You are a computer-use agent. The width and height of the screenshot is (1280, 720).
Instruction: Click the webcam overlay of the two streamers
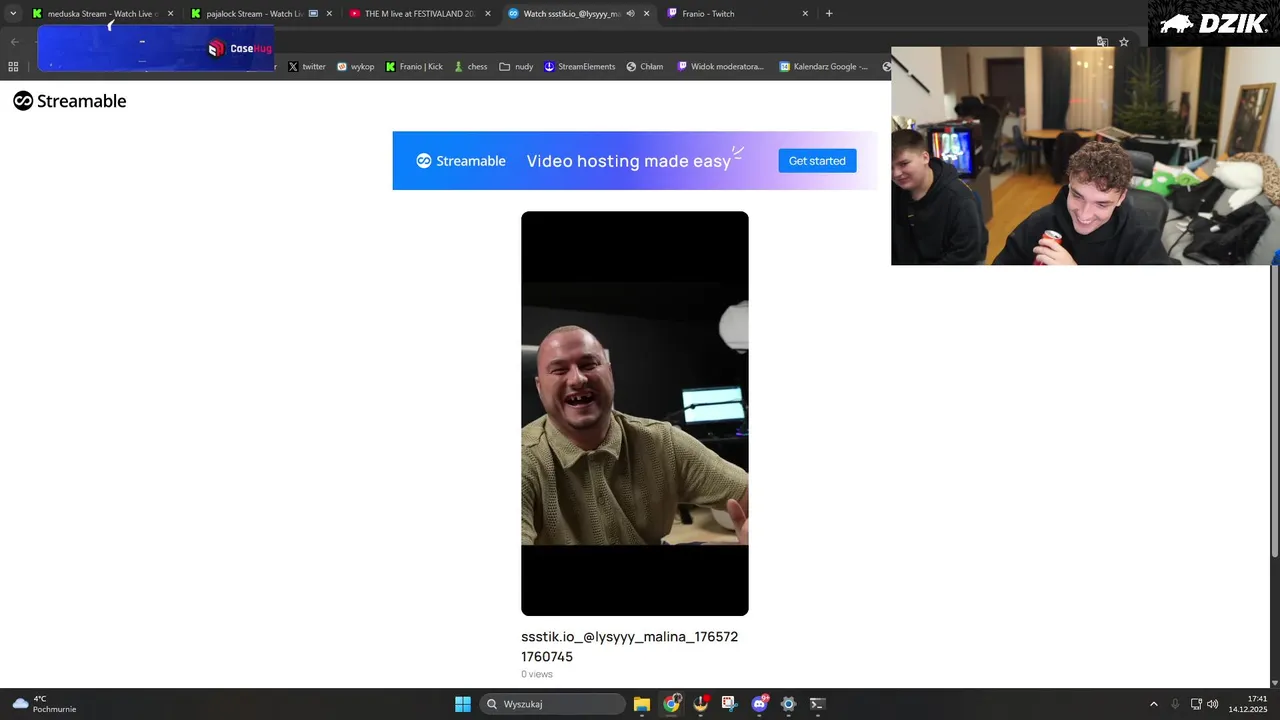coord(1085,156)
